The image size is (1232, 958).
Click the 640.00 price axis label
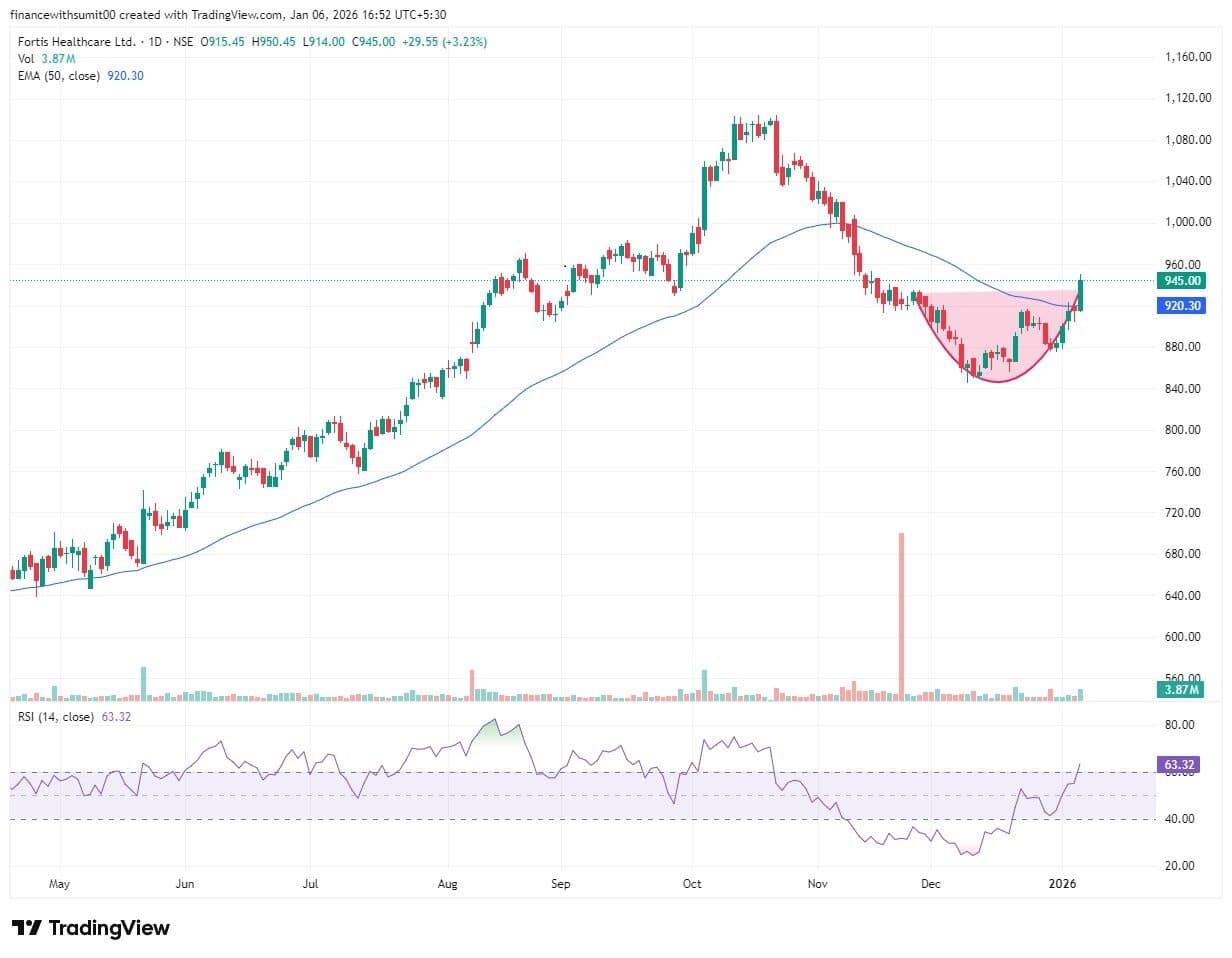pos(1185,596)
